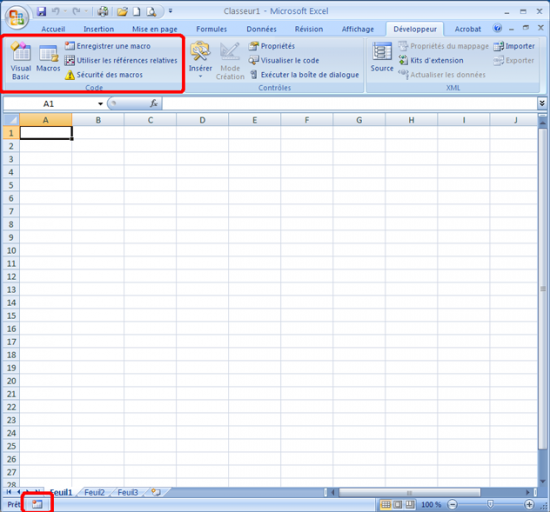Click the vertical scrollbar up arrow

click(543, 123)
